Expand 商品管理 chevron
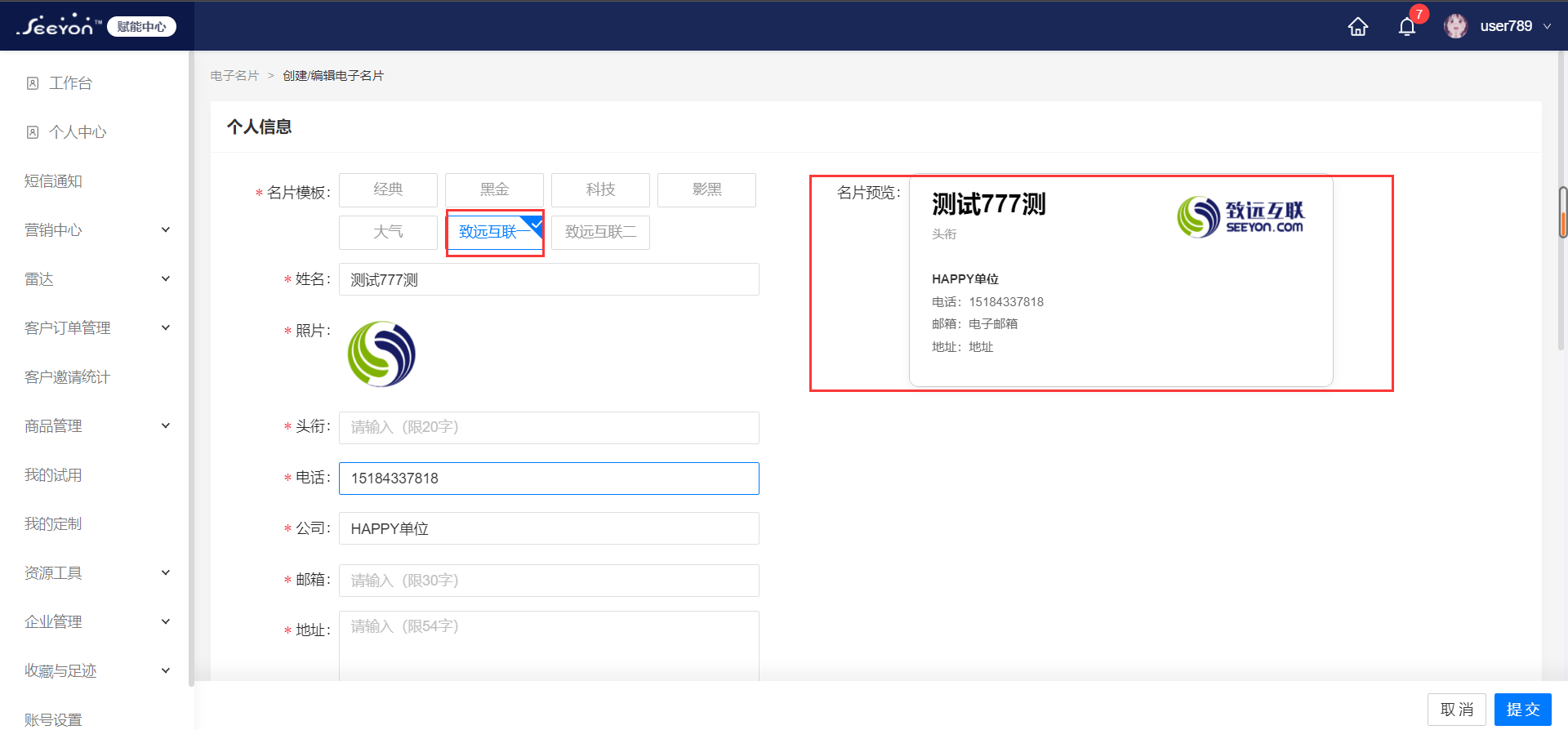The width and height of the screenshot is (1568, 730). pyautogui.click(x=166, y=426)
